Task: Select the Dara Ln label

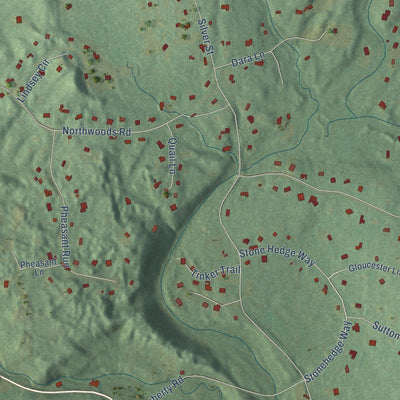Action: pos(248,60)
